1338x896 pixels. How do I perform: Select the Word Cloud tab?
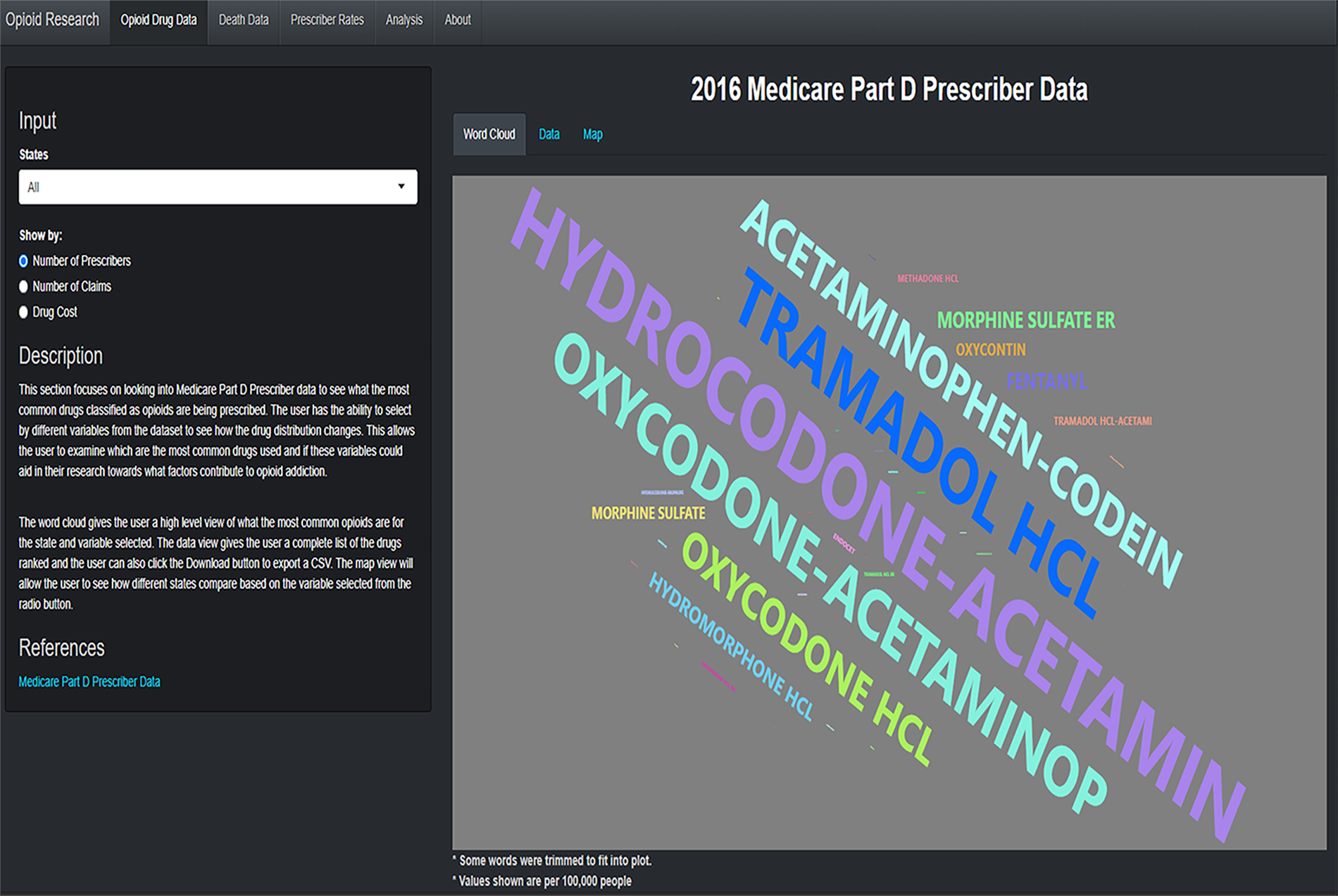pos(489,134)
